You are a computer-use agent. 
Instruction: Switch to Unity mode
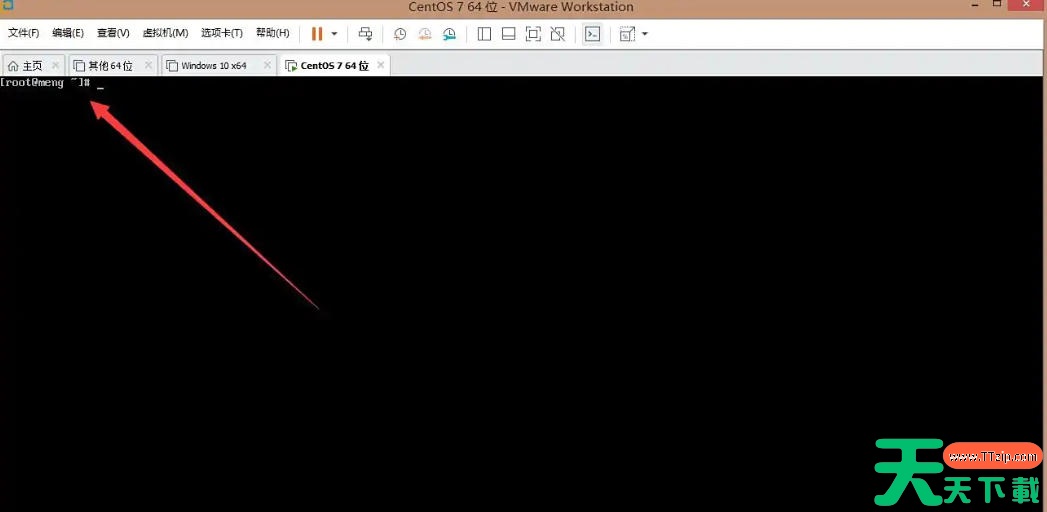tap(558, 34)
